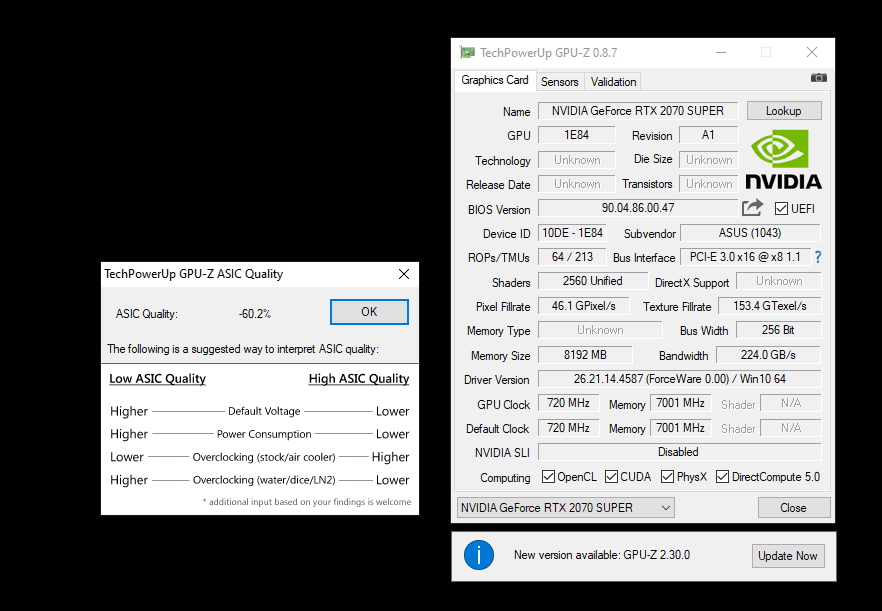This screenshot has height=611, width=882.
Task: Click the GPU field value 1E84
Action: pos(577,135)
